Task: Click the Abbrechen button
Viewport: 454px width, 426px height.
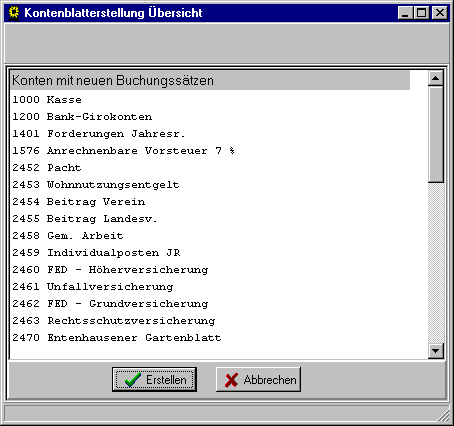Action: coord(258,379)
